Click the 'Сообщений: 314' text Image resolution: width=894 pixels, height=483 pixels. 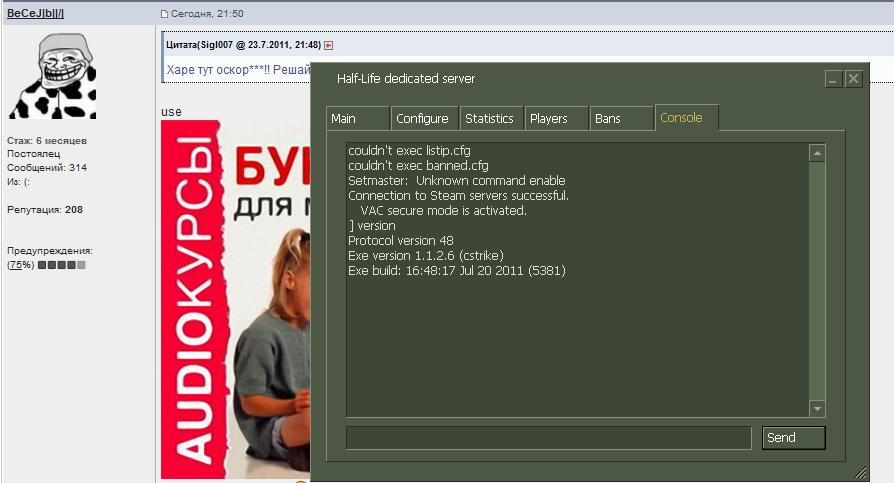(47, 168)
